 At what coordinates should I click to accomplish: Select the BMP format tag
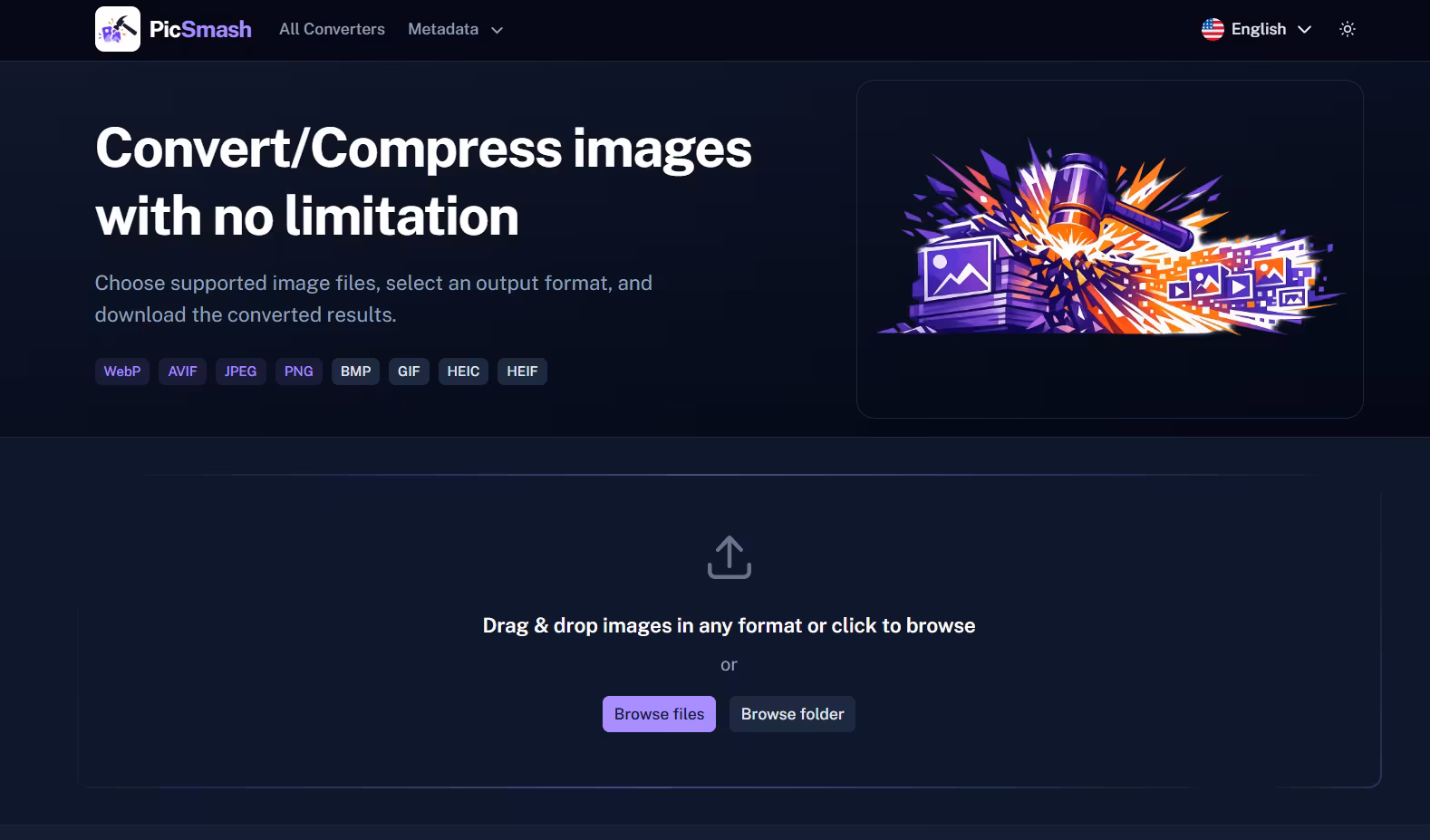355,372
